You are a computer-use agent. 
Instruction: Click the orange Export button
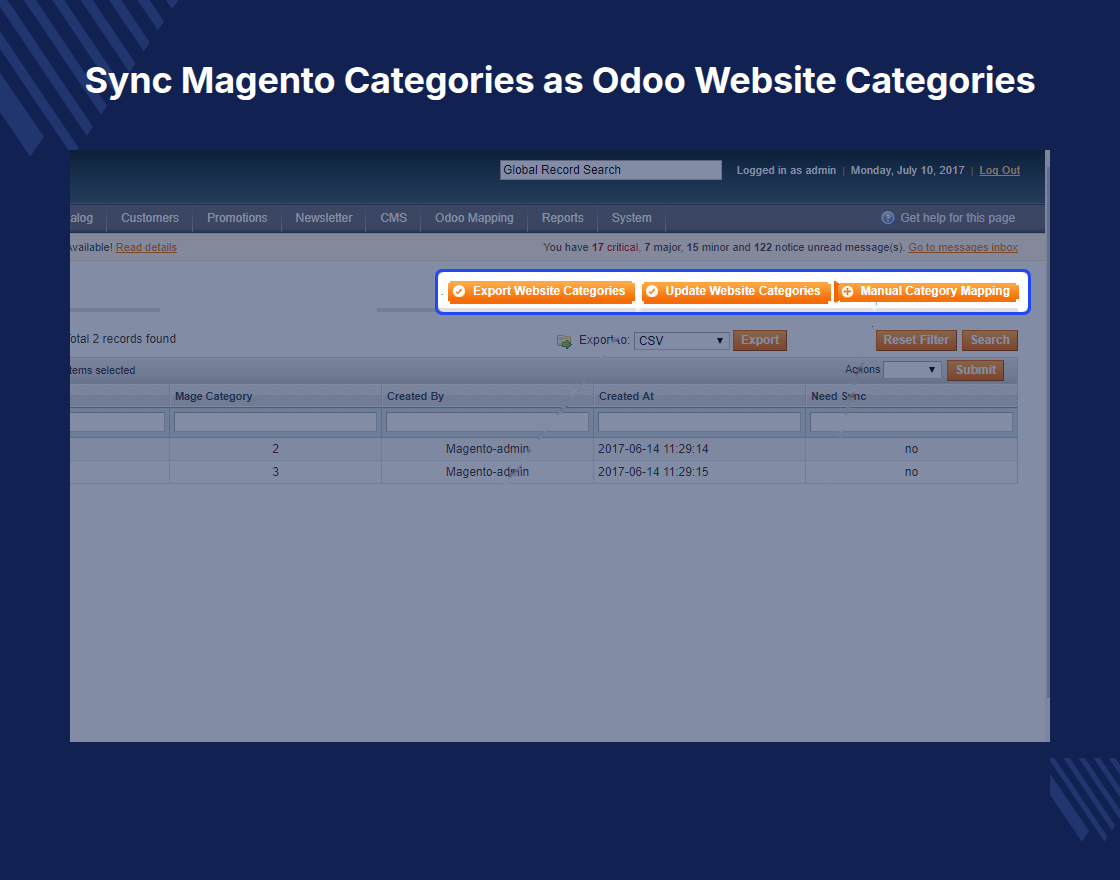coord(759,340)
